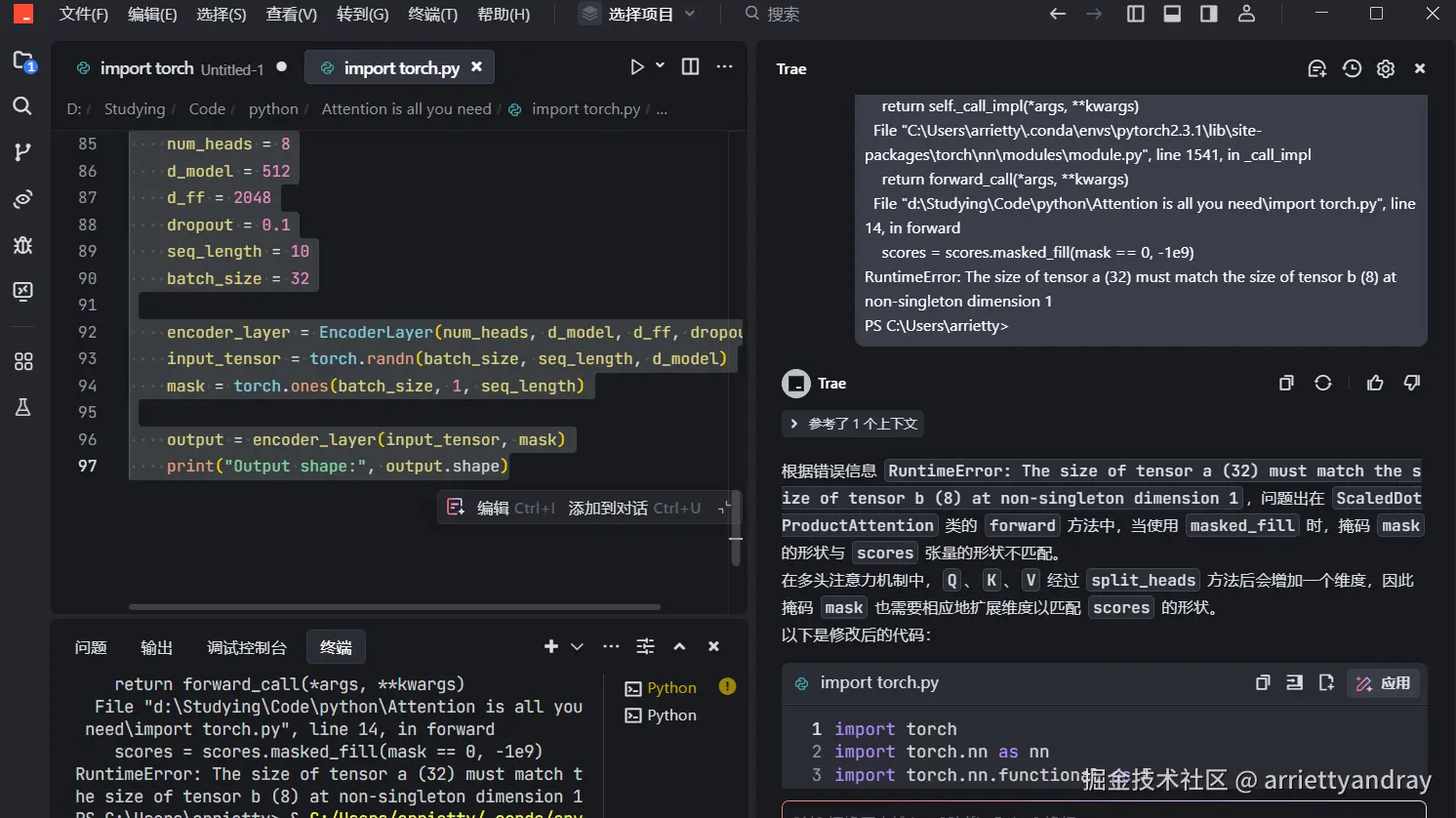
Task: Expand the breadcrumb ellipsis item
Action: [662, 109]
